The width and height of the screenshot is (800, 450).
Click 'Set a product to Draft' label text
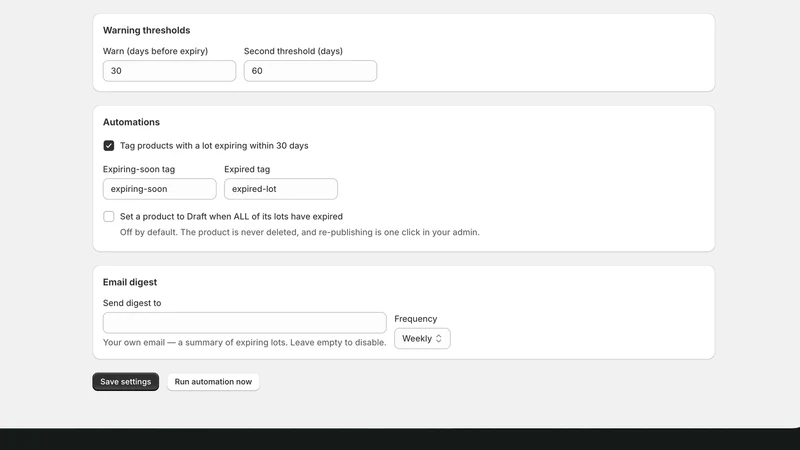[231, 216]
